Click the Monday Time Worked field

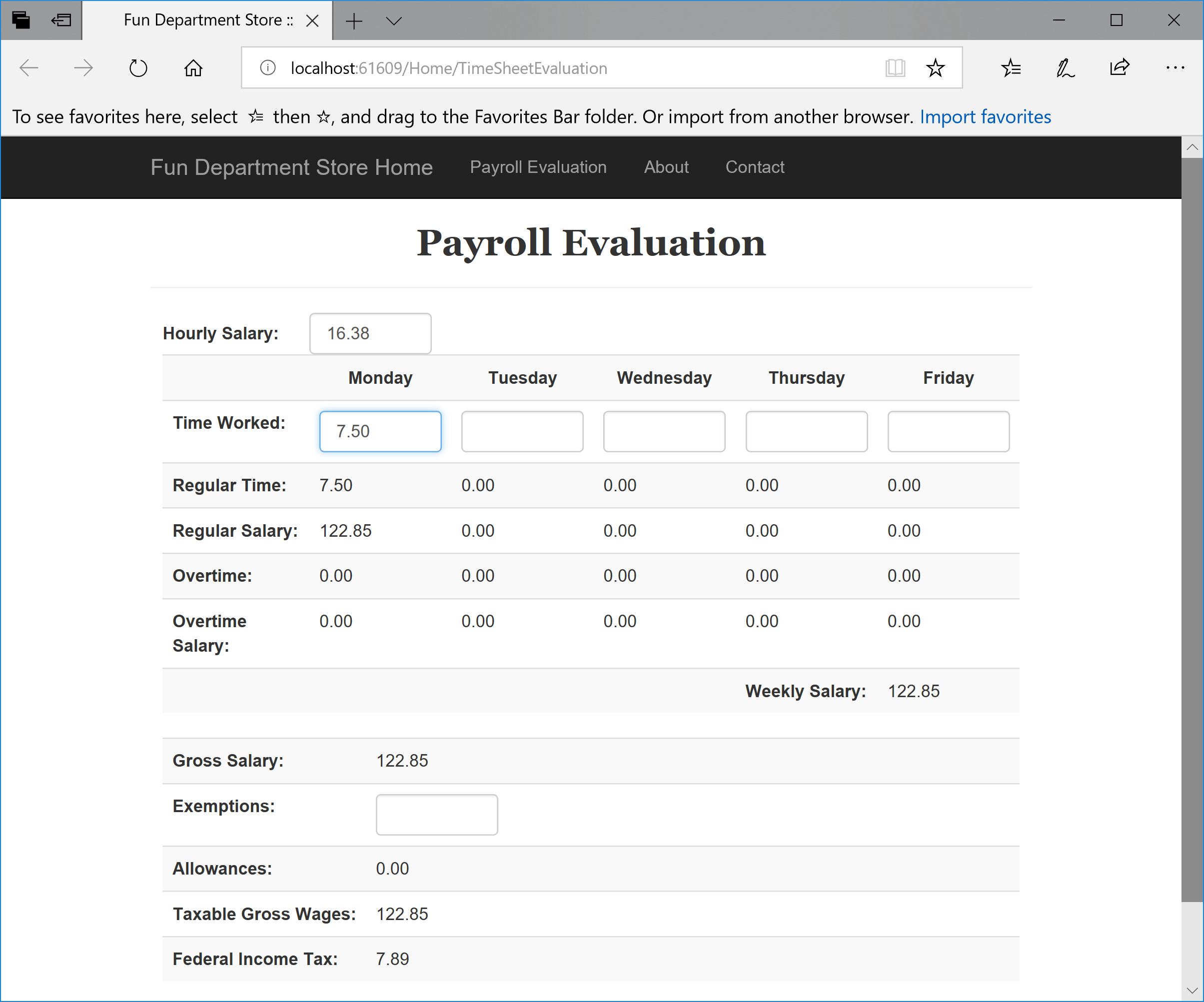[380, 432]
